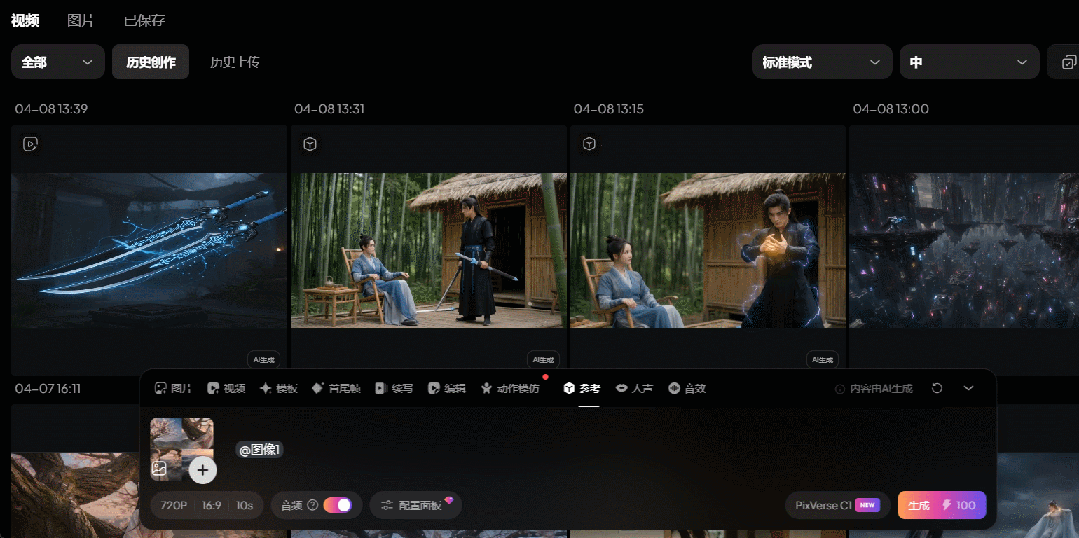1079x538 pixels.
Task: Open the 中 size dropdown
Action: point(969,62)
